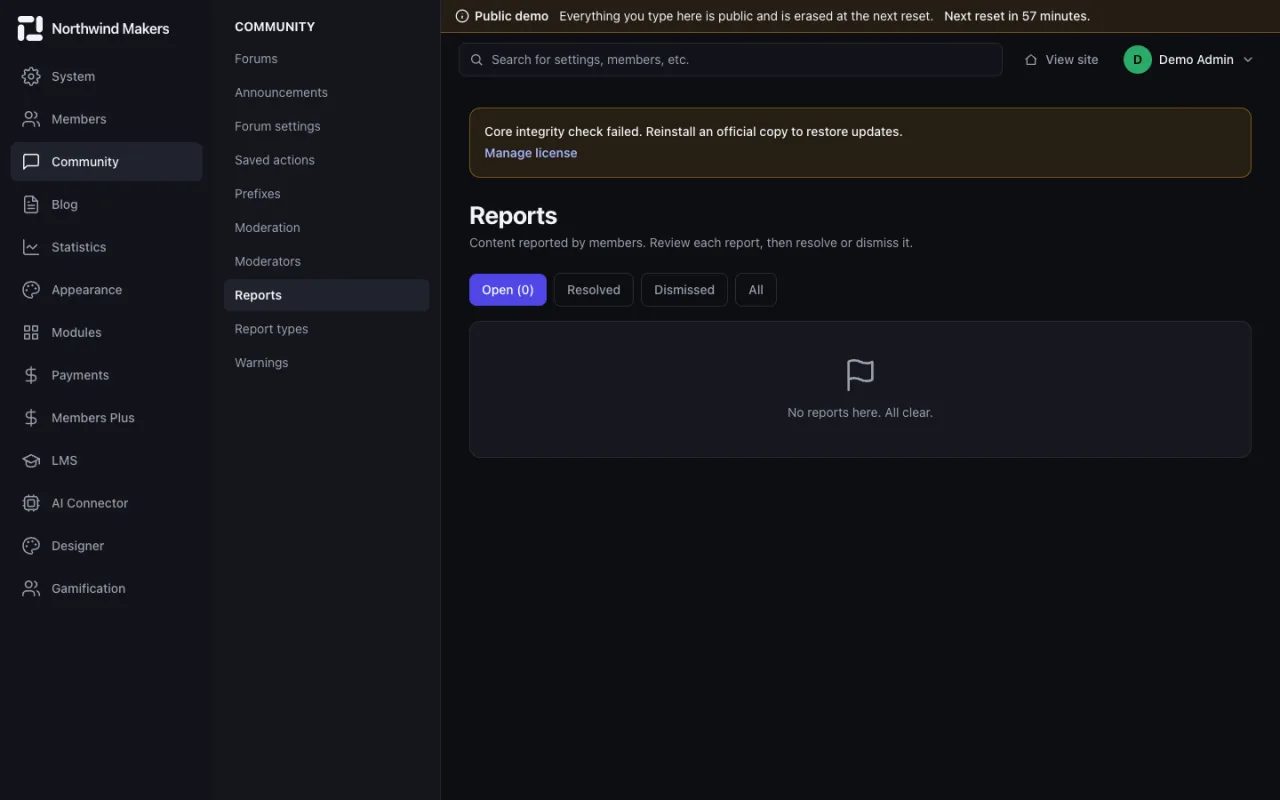This screenshot has width=1280, height=800.
Task: Click the "Next reset in 57 minutes." text
Action: click(1017, 16)
